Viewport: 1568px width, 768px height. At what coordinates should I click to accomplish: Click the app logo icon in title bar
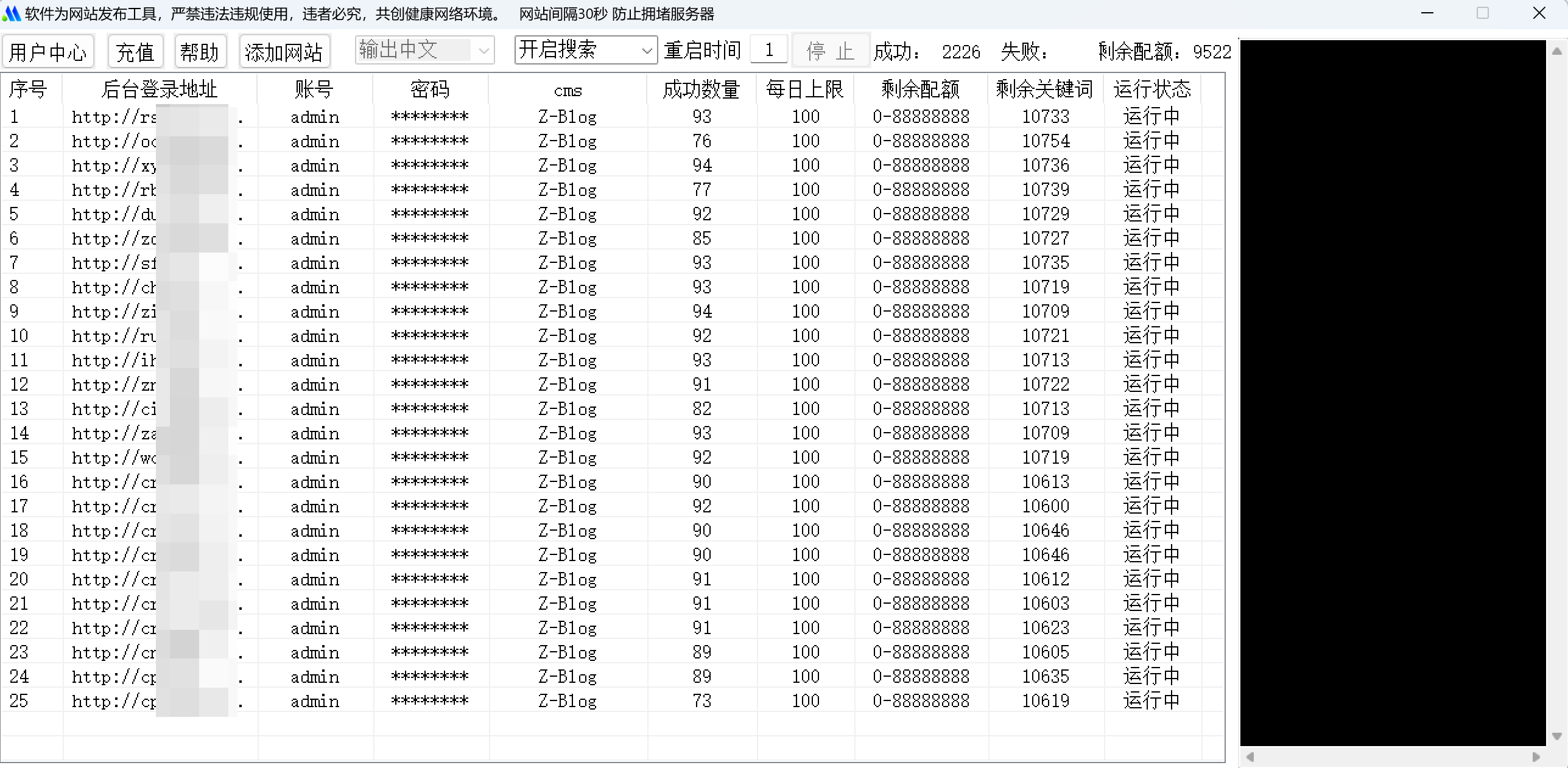pyautogui.click(x=12, y=13)
